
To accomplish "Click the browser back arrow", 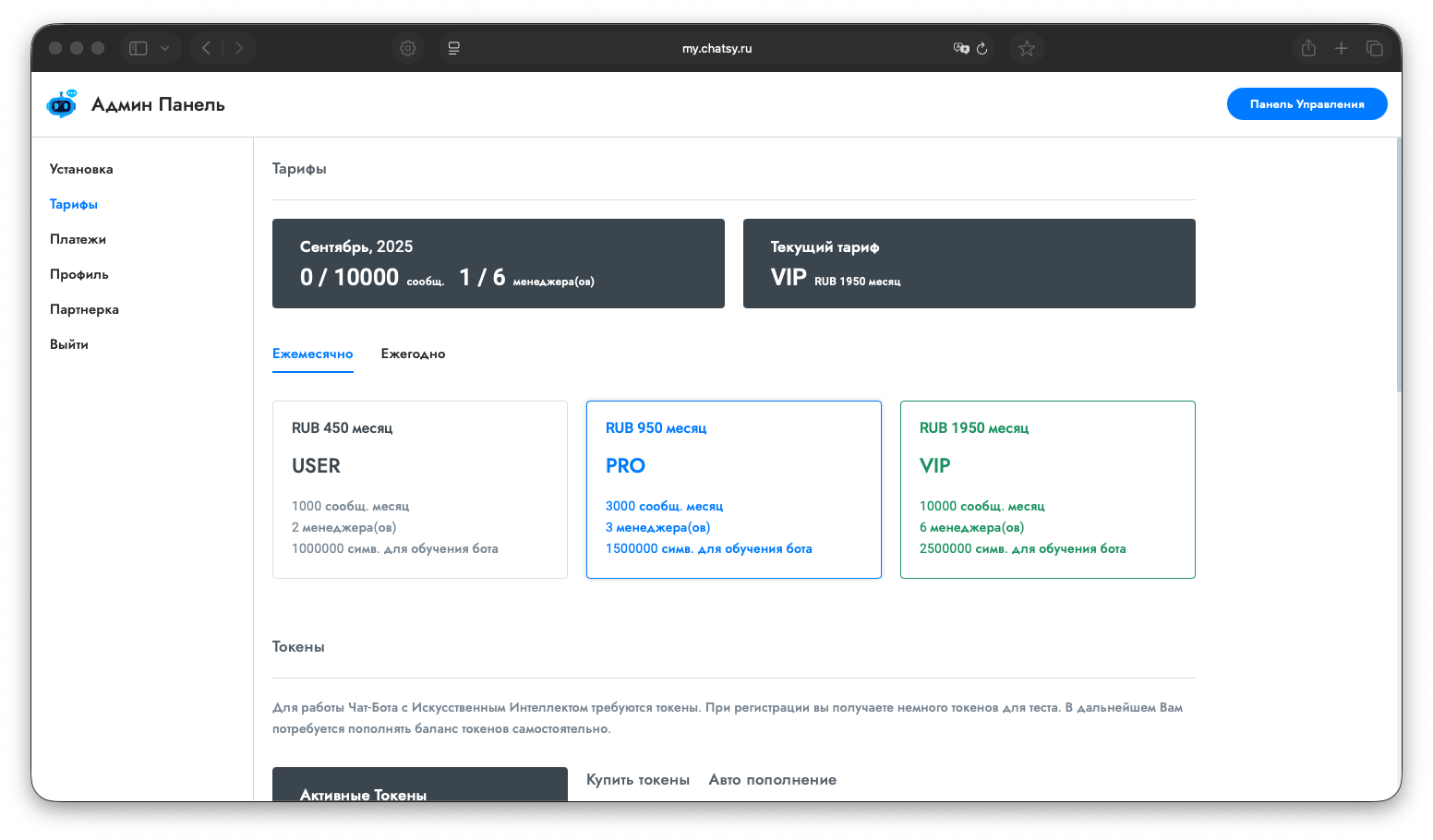I will coord(206,48).
